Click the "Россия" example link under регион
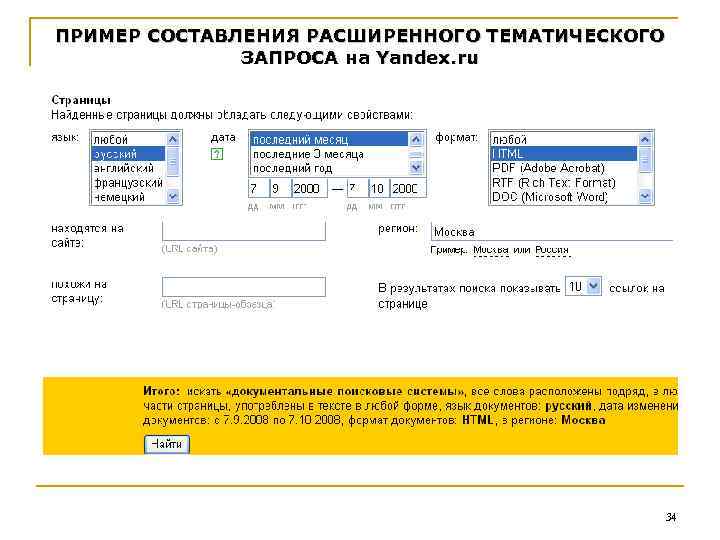Viewport: 720px width, 540px height. click(x=552, y=250)
